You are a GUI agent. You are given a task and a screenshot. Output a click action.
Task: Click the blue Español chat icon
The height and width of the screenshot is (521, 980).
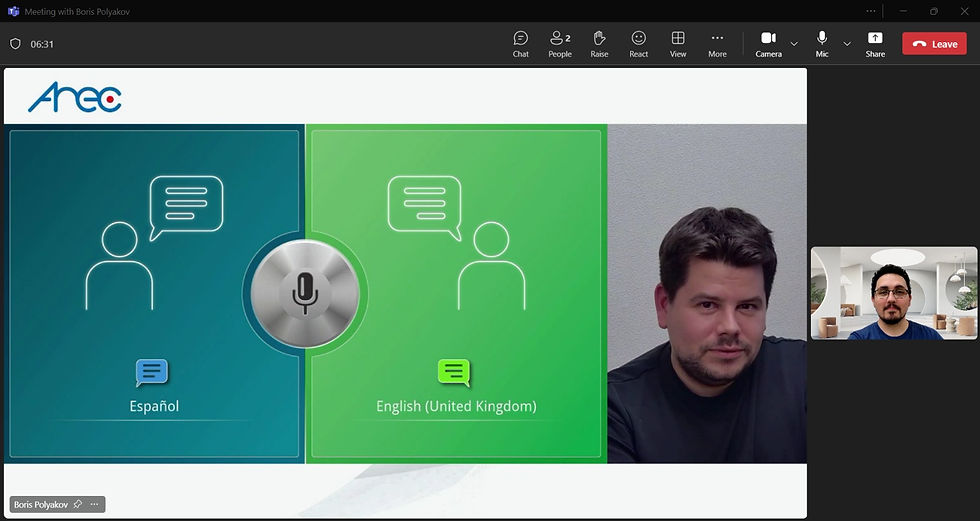tap(152, 372)
